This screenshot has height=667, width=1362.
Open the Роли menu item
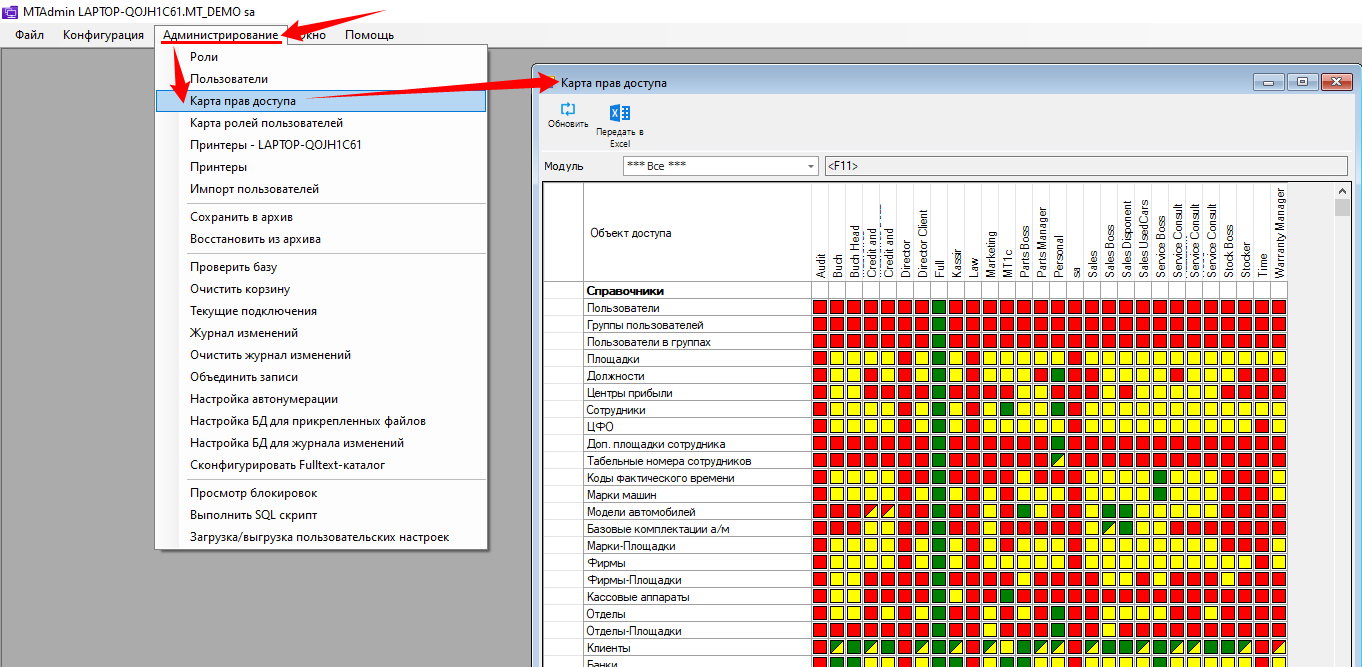(204, 57)
